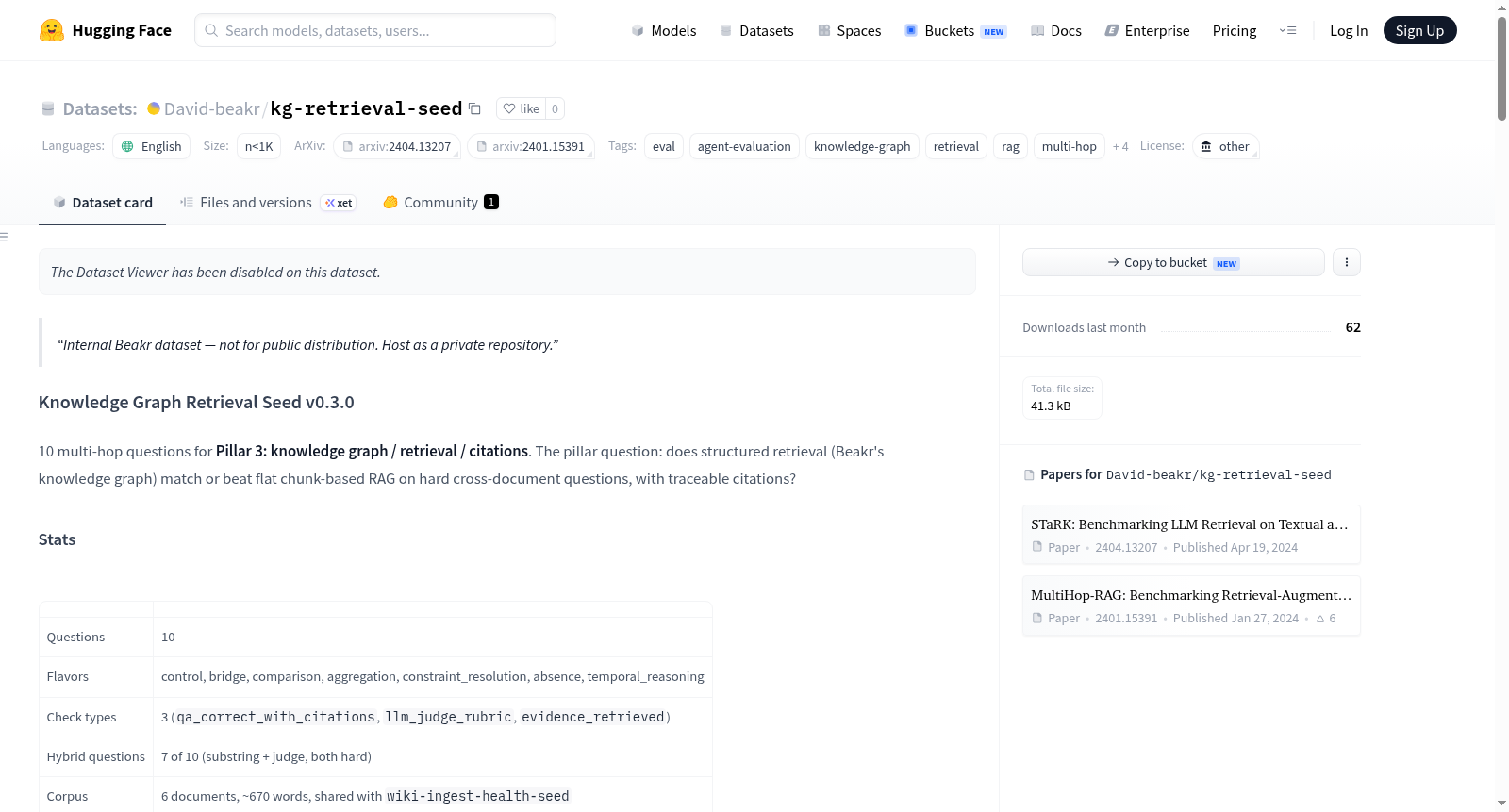The width and height of the screenshot is (1509, 812).
Task: Click the Hugging Face logo icon
Action: pyautogui.click(x=52, y=30)
